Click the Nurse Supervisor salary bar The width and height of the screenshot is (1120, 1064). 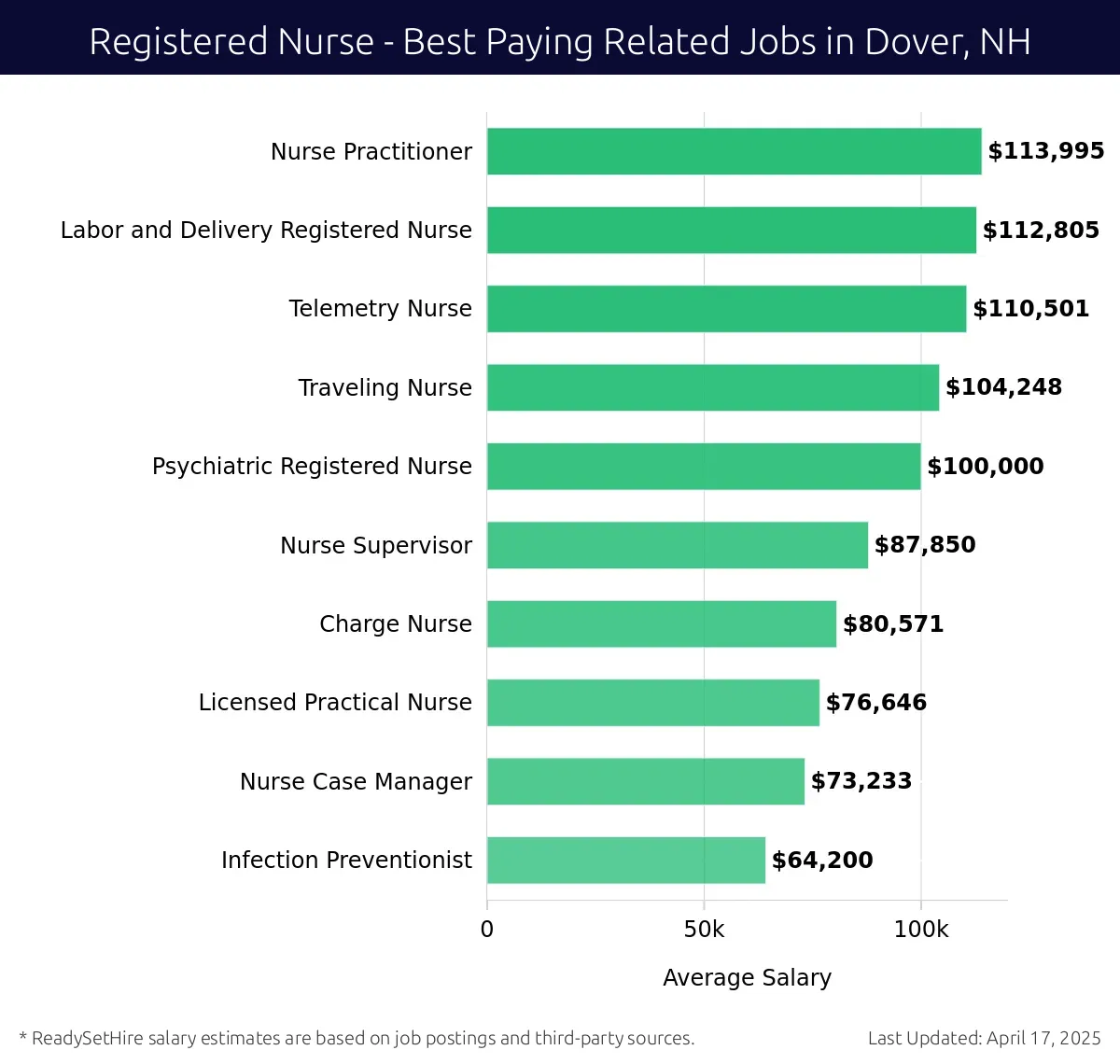[678, 545]
